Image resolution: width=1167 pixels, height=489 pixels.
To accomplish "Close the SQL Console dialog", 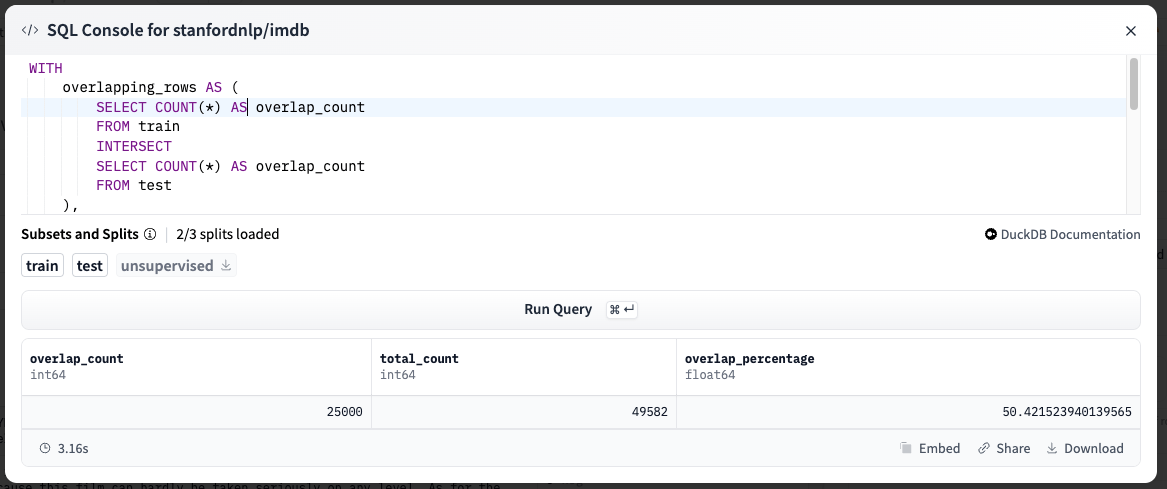I will pyautogui.click(x=1131, y=31).
